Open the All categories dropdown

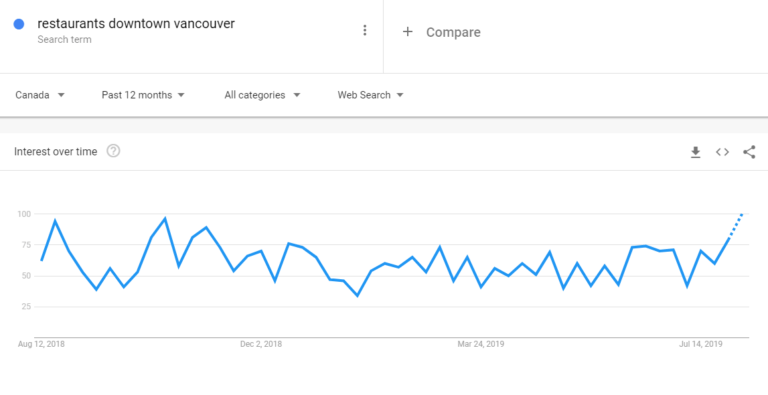point(262,95)
